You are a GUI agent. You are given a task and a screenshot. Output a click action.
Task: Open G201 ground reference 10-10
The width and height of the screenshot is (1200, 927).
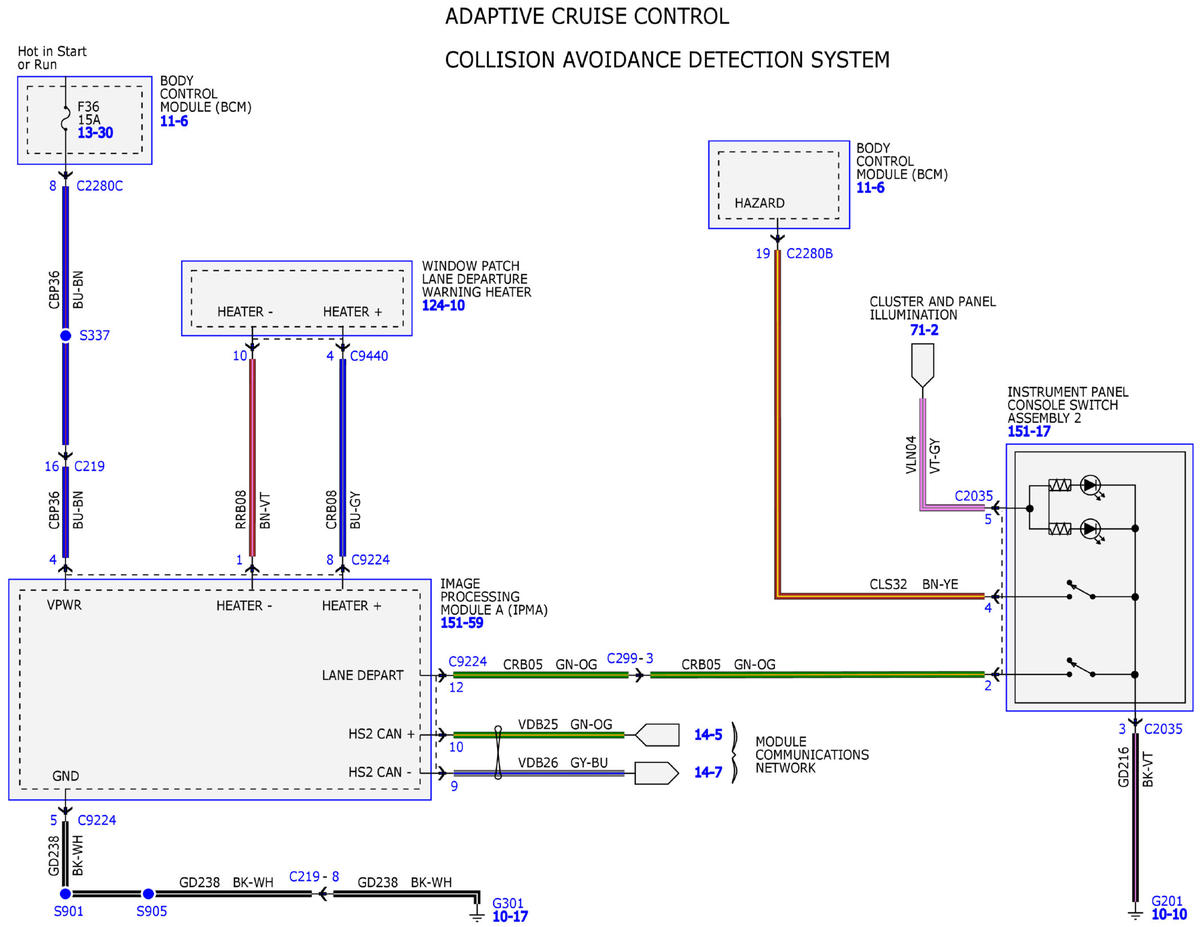pyautogui.click(x=1169, y=914)
